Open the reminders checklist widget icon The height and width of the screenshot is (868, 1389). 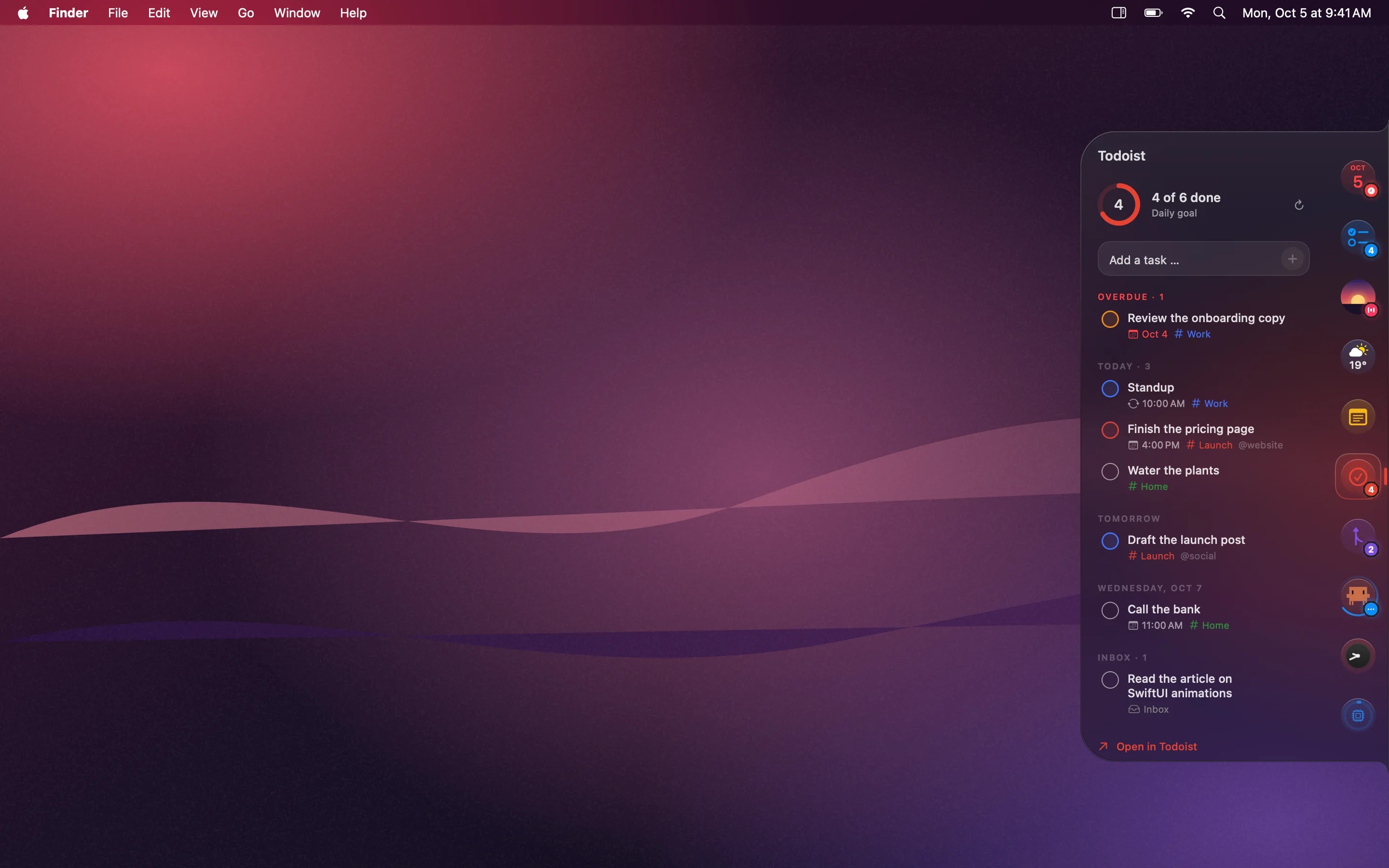point(1358,237)
